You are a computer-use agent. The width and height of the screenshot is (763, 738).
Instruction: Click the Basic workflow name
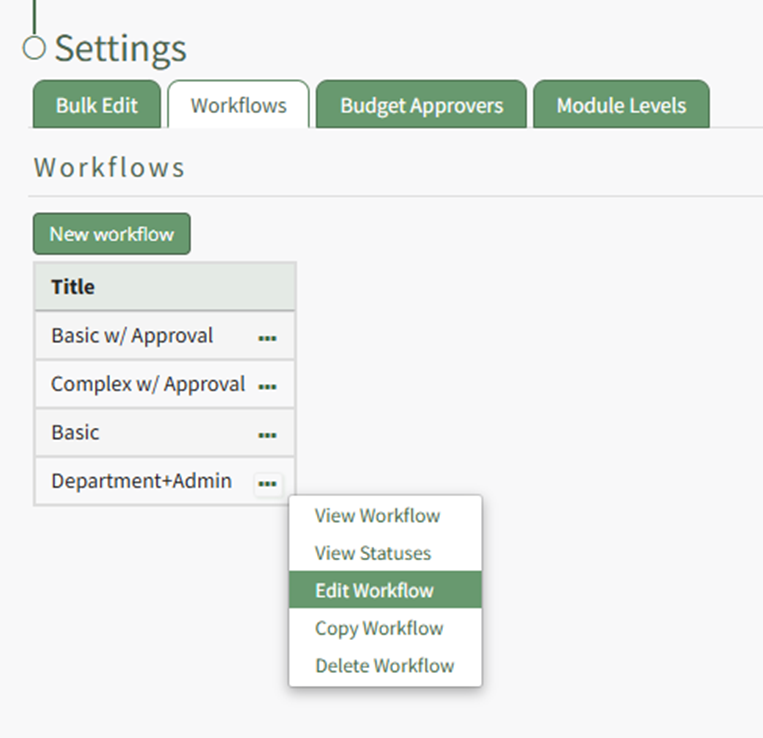pyautogui.click(x=76, y=433)
